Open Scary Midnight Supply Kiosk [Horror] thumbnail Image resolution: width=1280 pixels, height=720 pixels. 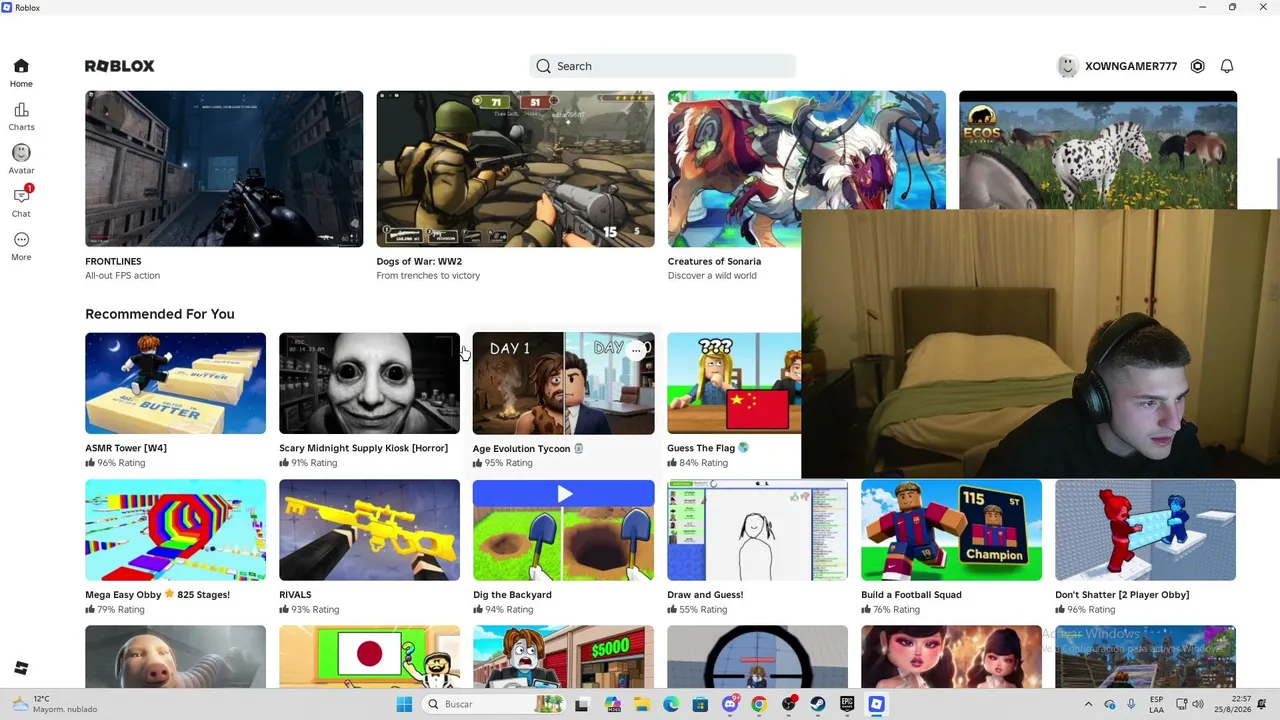click(369, 383)
